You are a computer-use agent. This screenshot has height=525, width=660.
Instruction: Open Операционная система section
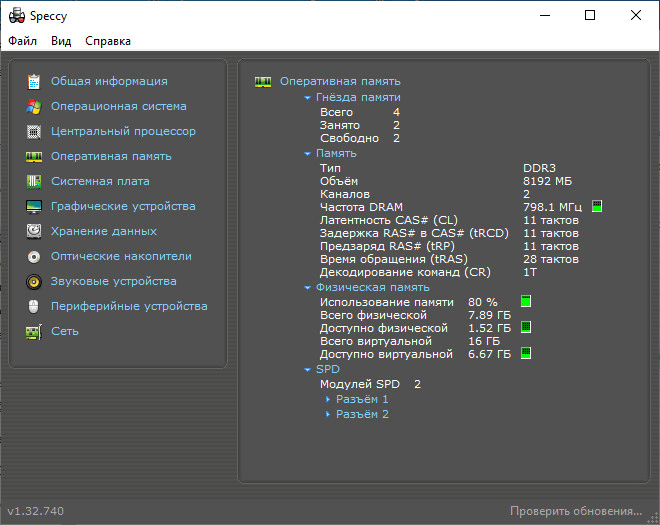coord(119,106)
